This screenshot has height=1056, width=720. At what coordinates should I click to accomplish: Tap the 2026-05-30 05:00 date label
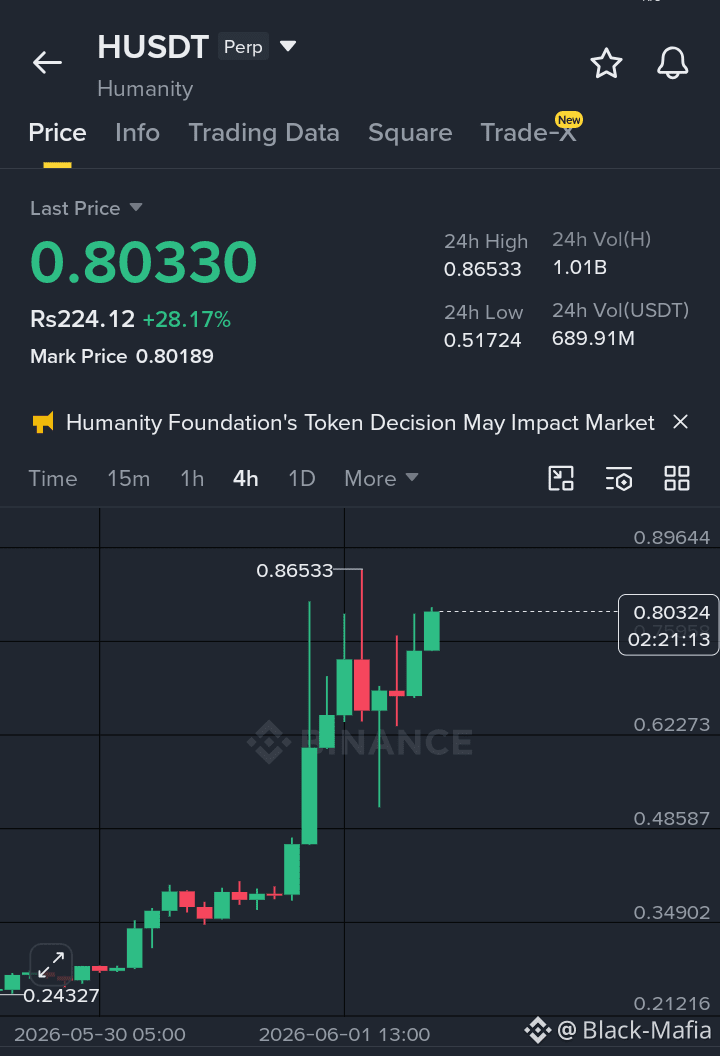tap(100, 1034)
